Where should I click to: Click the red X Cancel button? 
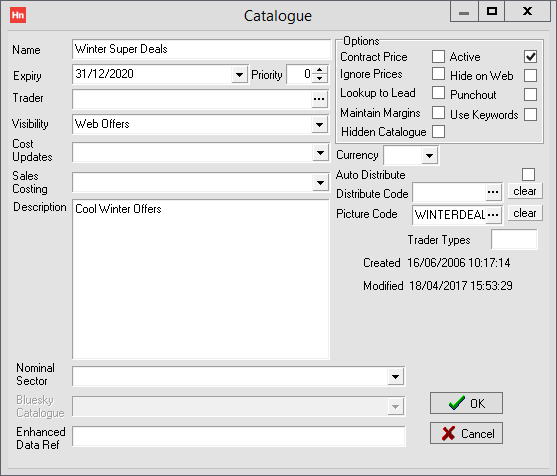[466, 433]
